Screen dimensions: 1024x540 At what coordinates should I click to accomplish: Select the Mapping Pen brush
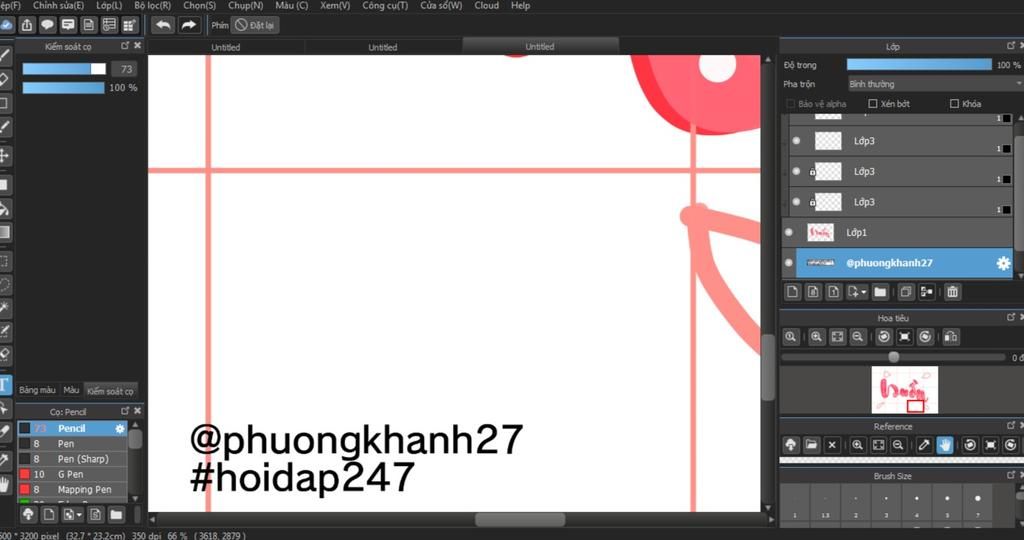point(72,489)
